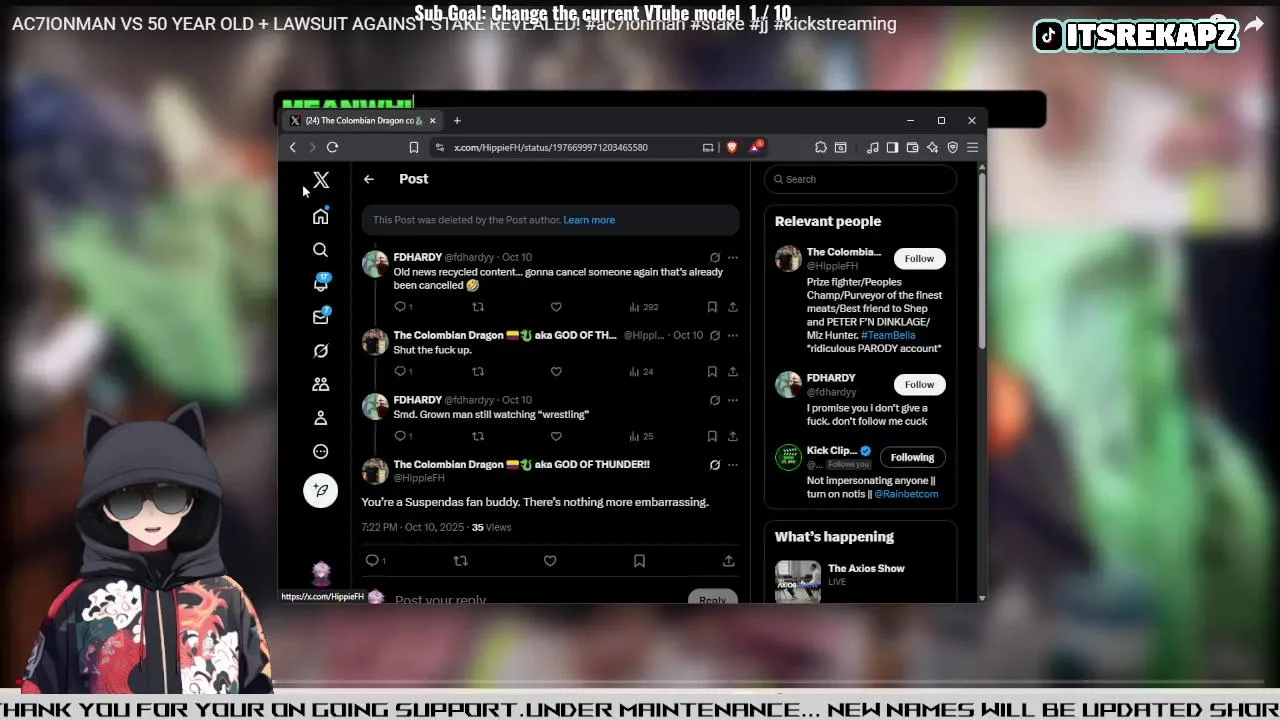Open FDHARDY avatar on first reply
Image resolution: width=1280 pixels, height=720 pixels.
[375, 265]
